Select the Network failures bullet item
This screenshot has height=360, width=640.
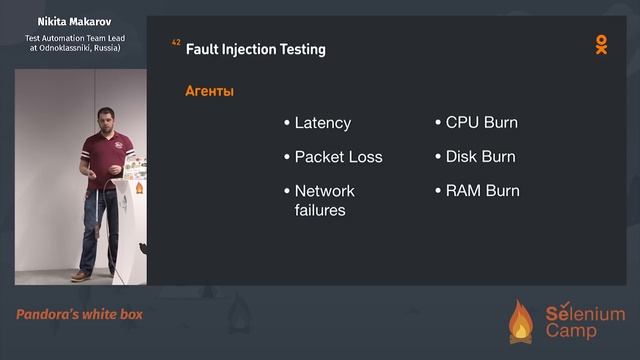tap(320, 200)
